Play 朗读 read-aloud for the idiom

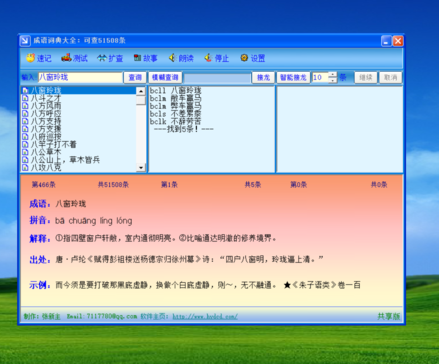click(x=181, y=58)
